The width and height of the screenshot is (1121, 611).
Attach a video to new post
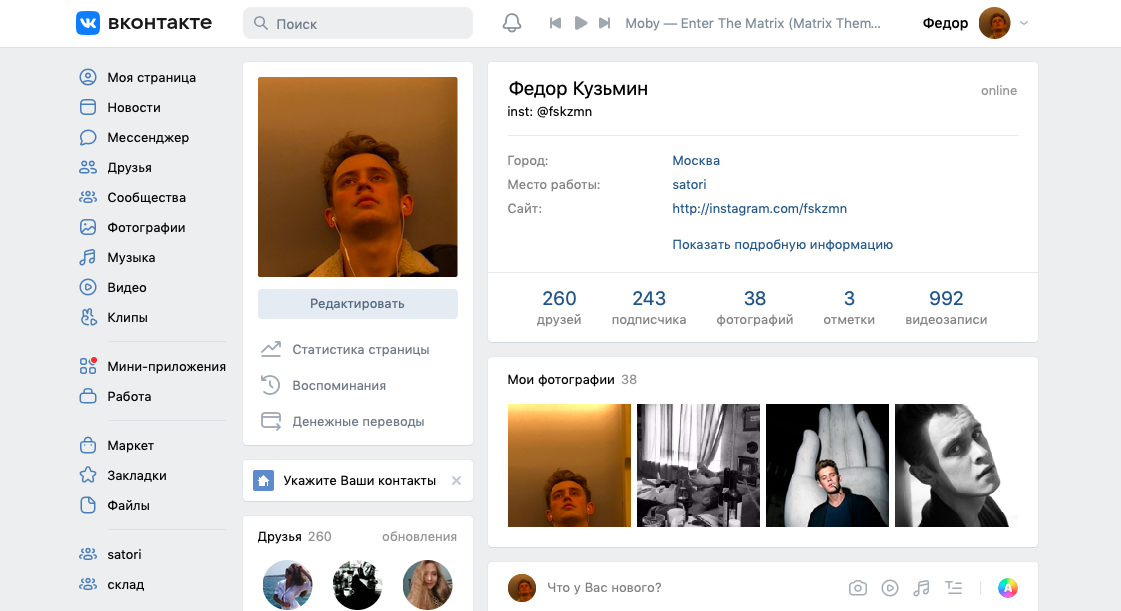point(889,588)
